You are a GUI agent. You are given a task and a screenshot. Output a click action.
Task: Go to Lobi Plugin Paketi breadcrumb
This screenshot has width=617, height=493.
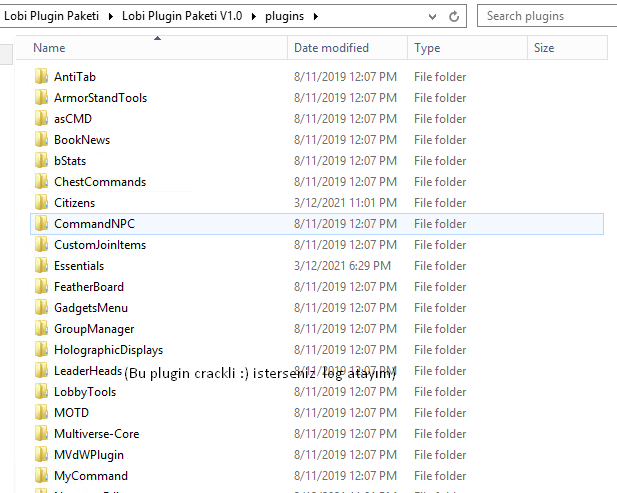pyautogui.click(x=52, y=16)
